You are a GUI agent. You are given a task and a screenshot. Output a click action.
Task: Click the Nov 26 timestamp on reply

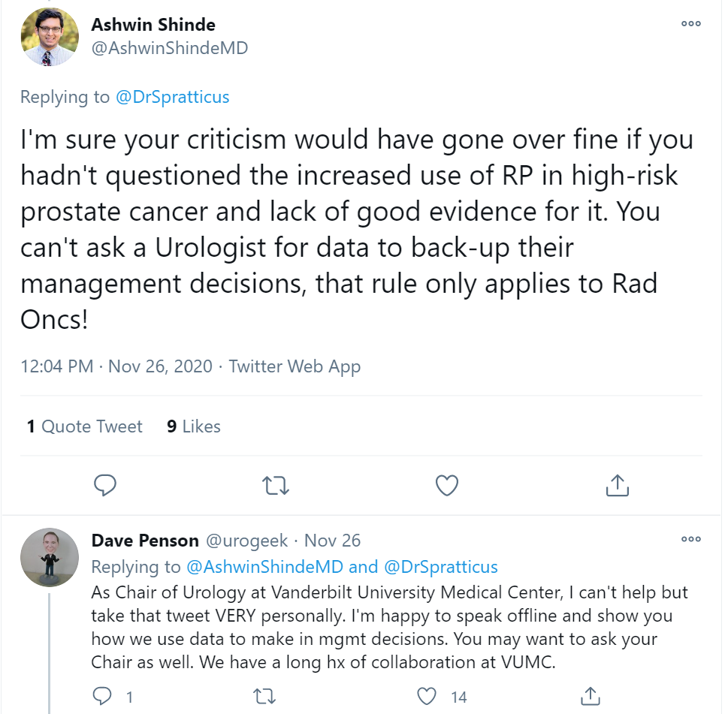(332, 540)
